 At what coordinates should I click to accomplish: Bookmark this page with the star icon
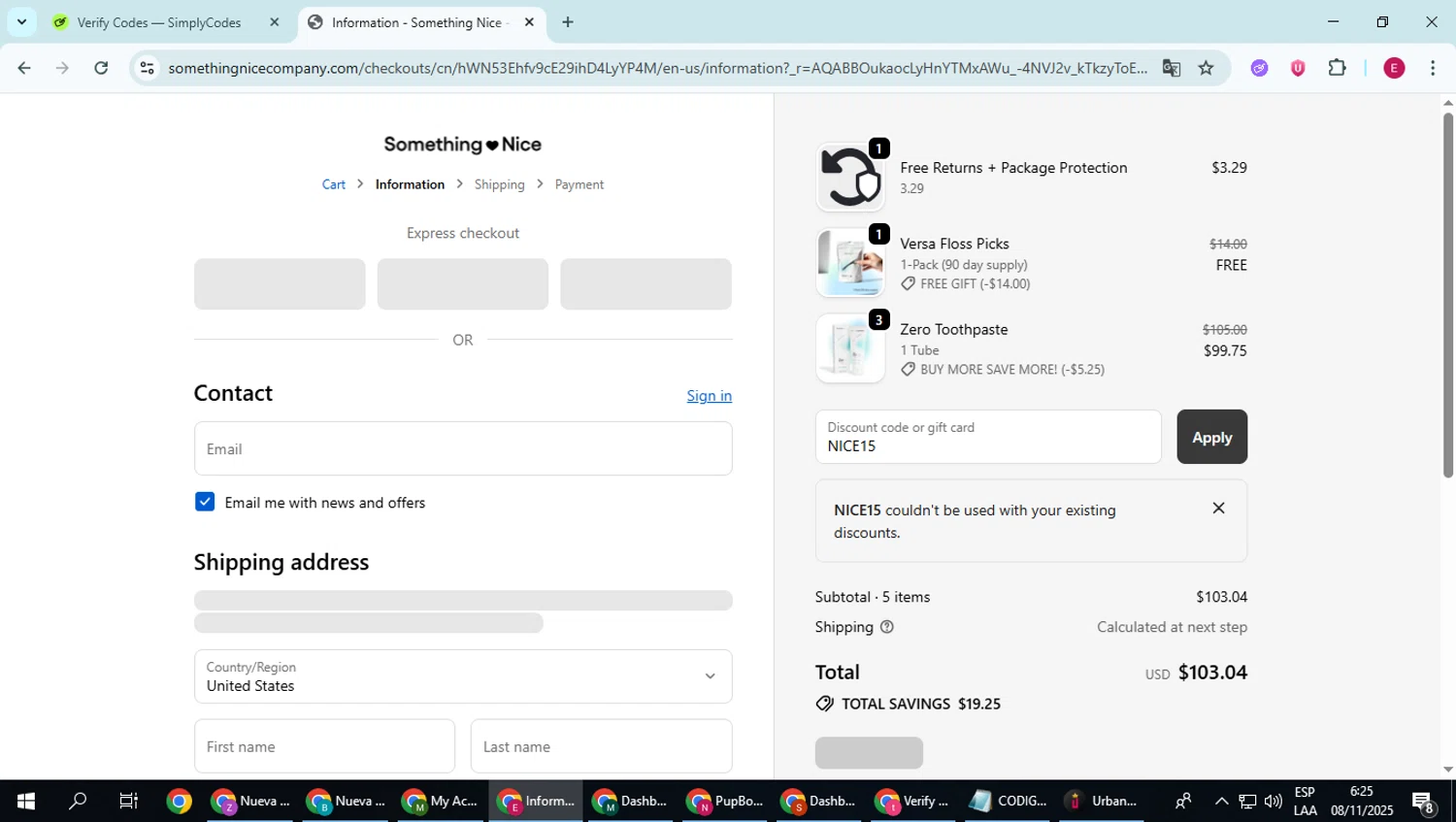(1206, 68)
